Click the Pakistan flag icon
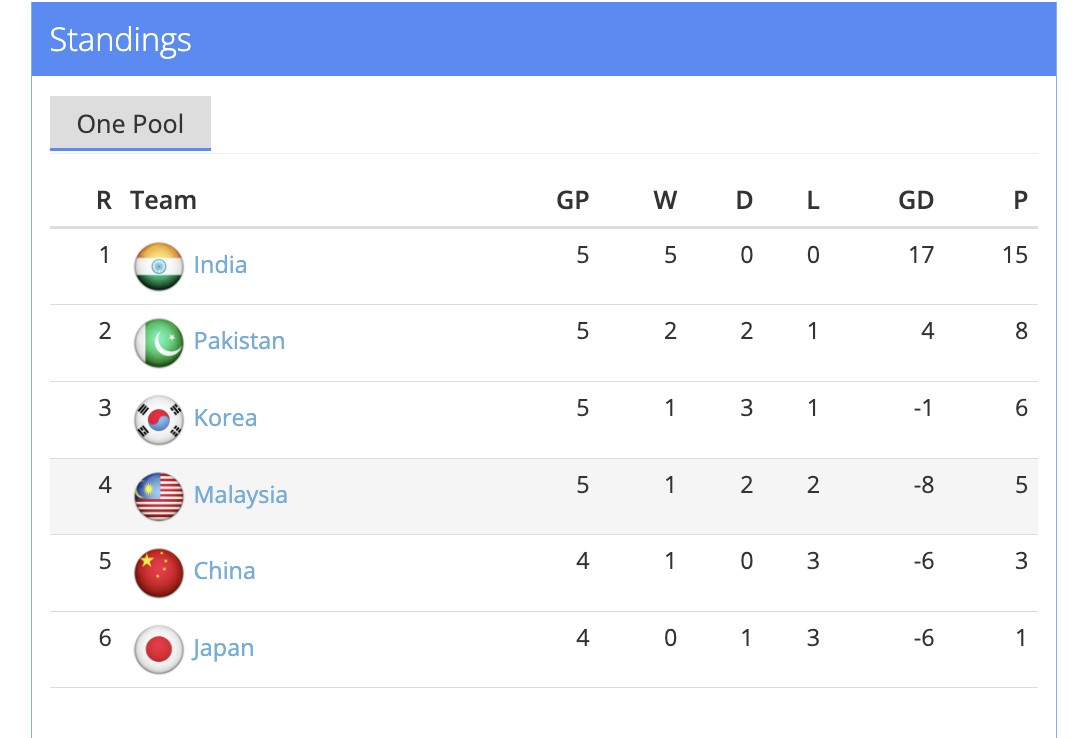Image resolution: width=1084 pixels, height=738 pixels. (159, 343)
